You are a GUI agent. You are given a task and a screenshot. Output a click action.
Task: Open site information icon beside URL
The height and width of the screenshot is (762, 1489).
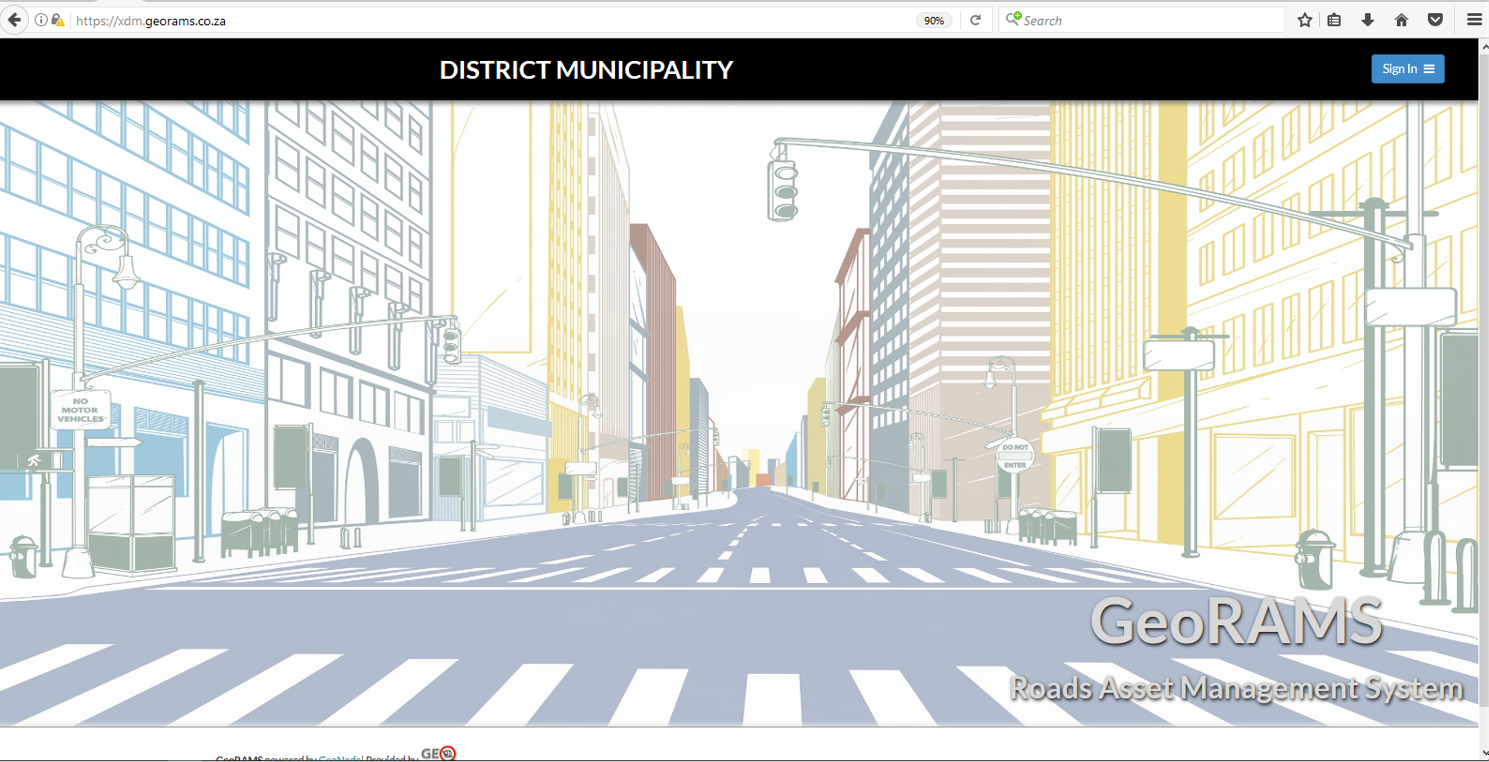(x=41, y=20)
